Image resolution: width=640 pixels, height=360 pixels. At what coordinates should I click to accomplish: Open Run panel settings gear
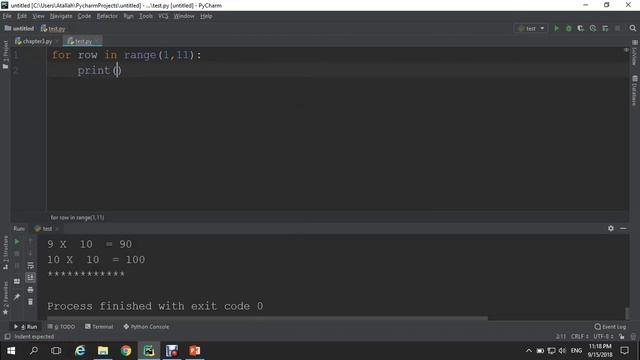[x=611, y=228]
